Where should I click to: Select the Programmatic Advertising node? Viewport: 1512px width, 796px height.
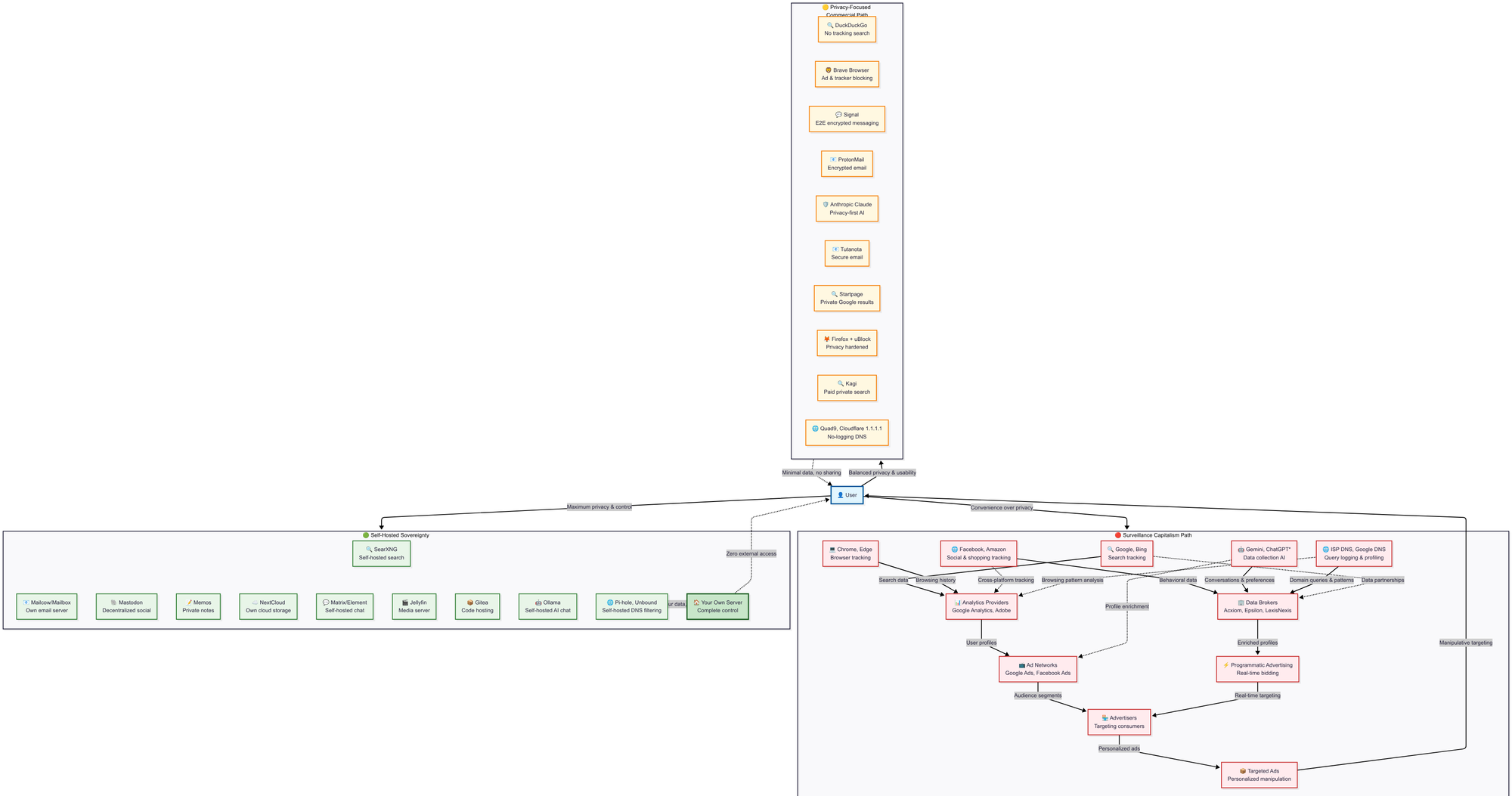tap(1257, 669)
